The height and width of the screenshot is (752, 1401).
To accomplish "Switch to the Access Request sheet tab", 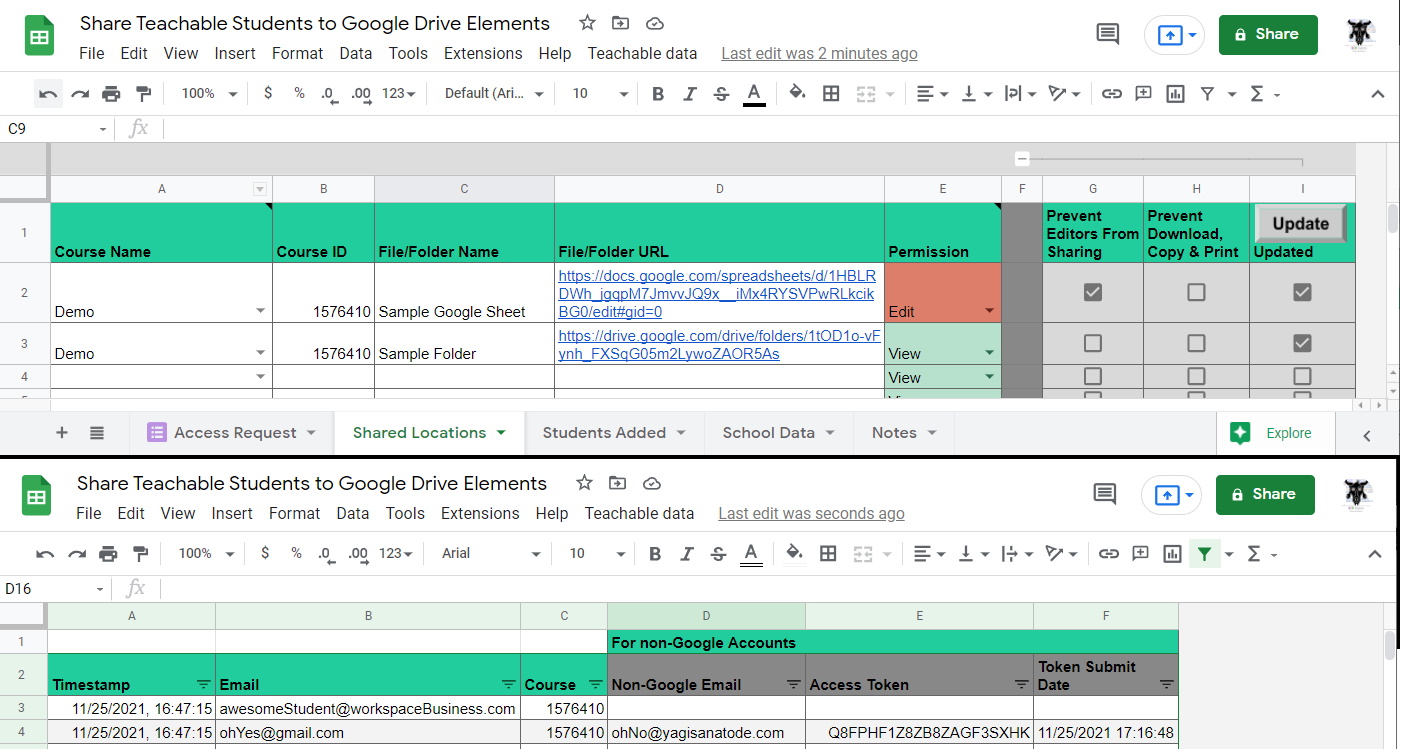I will 231,433.
